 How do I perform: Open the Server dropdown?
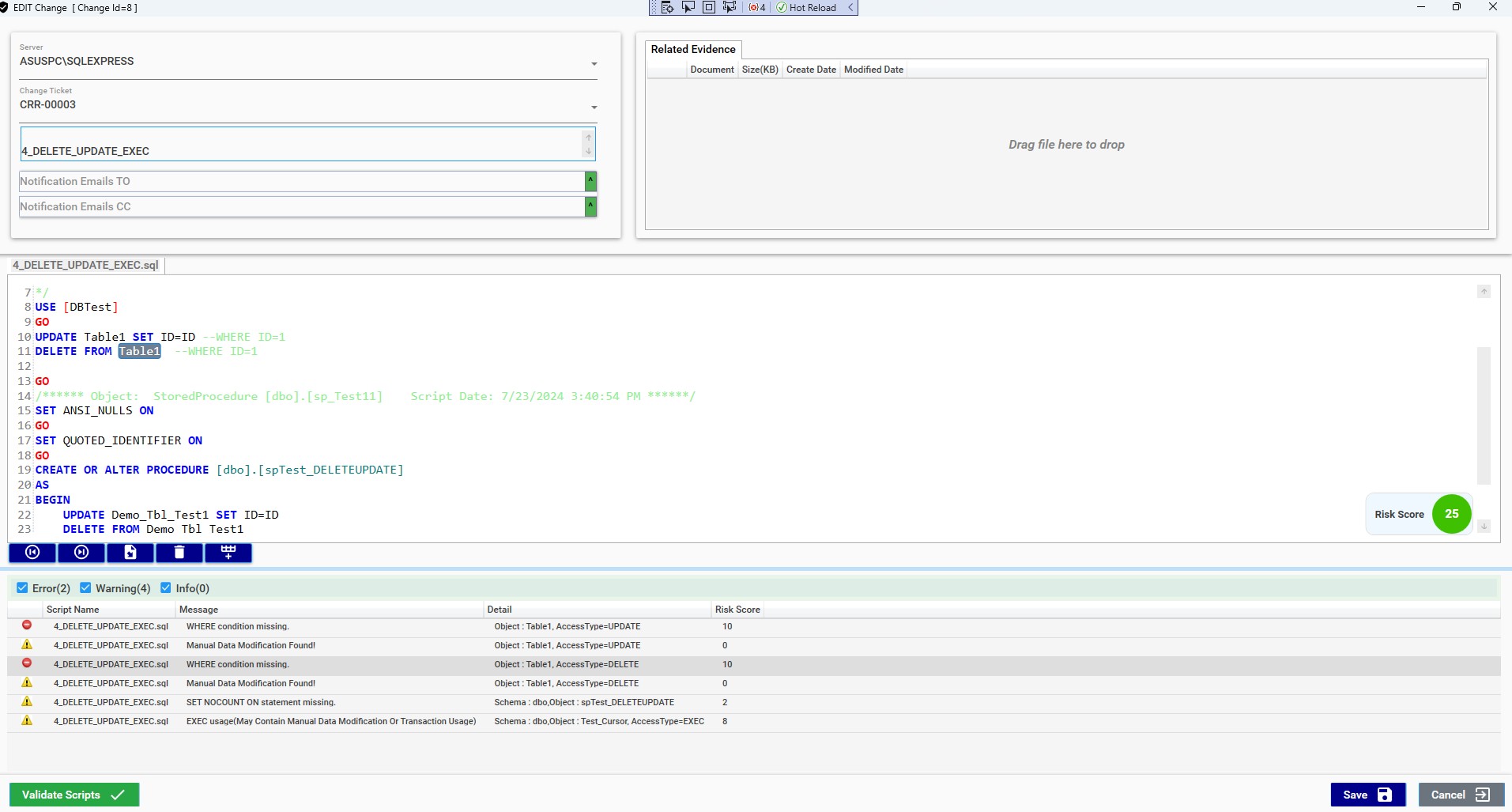tap(594, 64)
